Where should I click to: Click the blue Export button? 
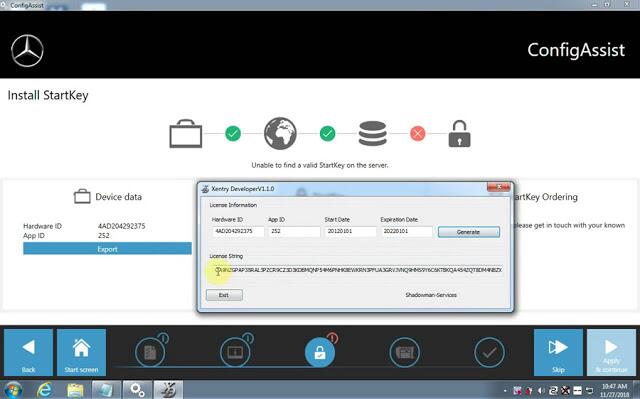tap(107, 248)
